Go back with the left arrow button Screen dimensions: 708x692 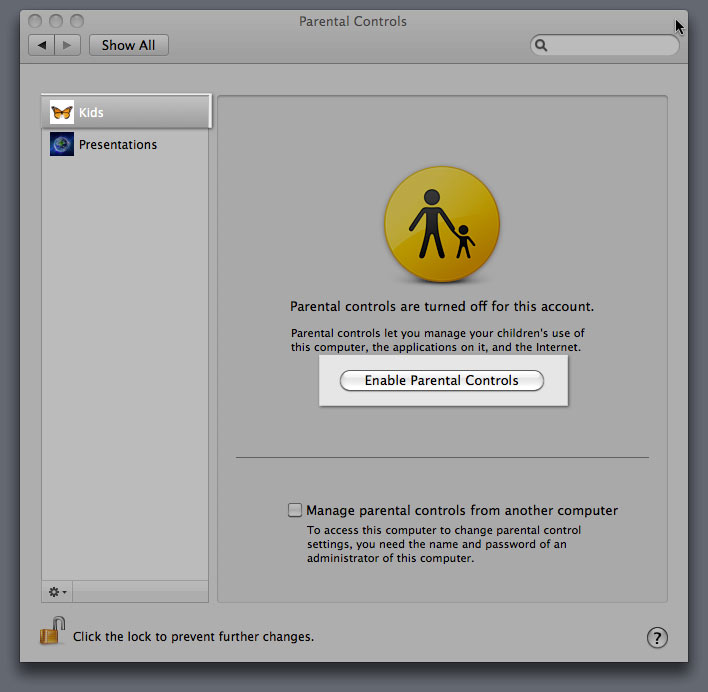(42, 45)
